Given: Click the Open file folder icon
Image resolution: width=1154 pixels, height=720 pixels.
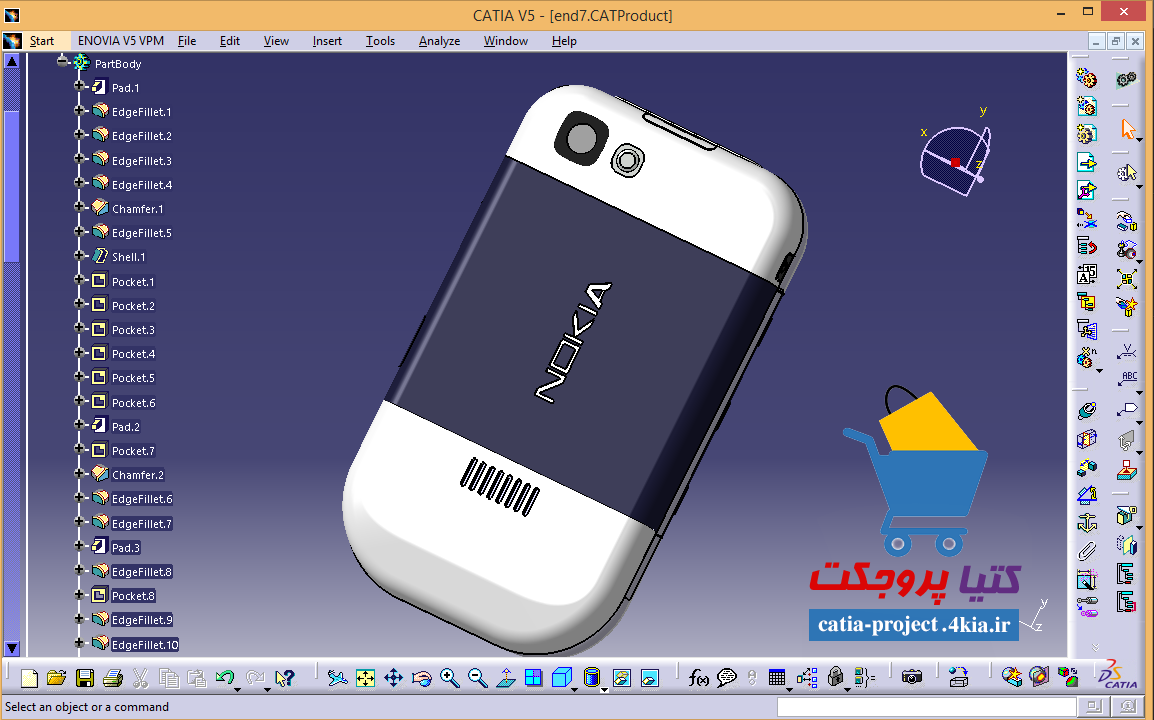Looking at the screenshot, I should tap(57, 678).
